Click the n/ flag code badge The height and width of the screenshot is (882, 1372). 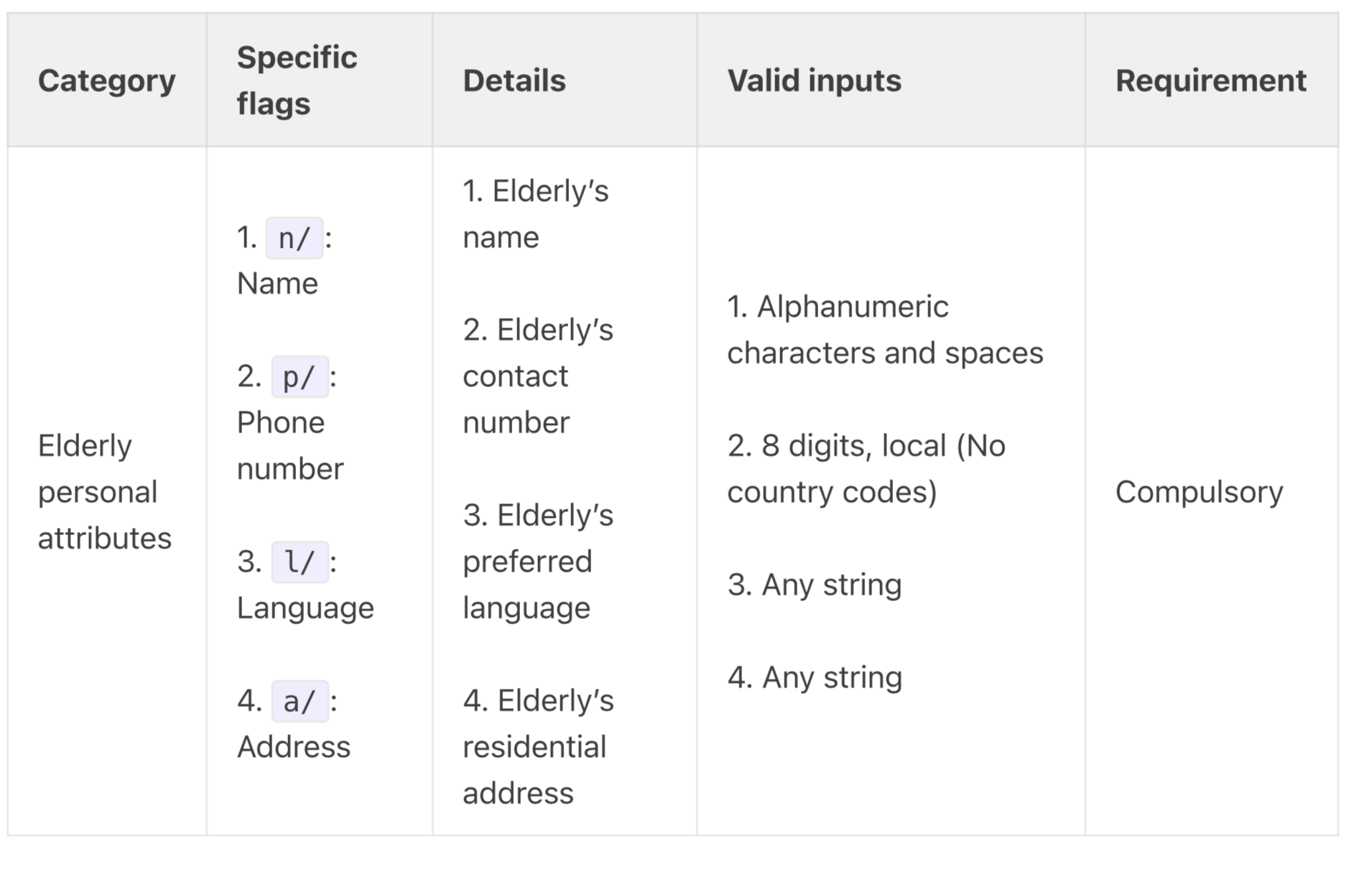coord(294,238)
